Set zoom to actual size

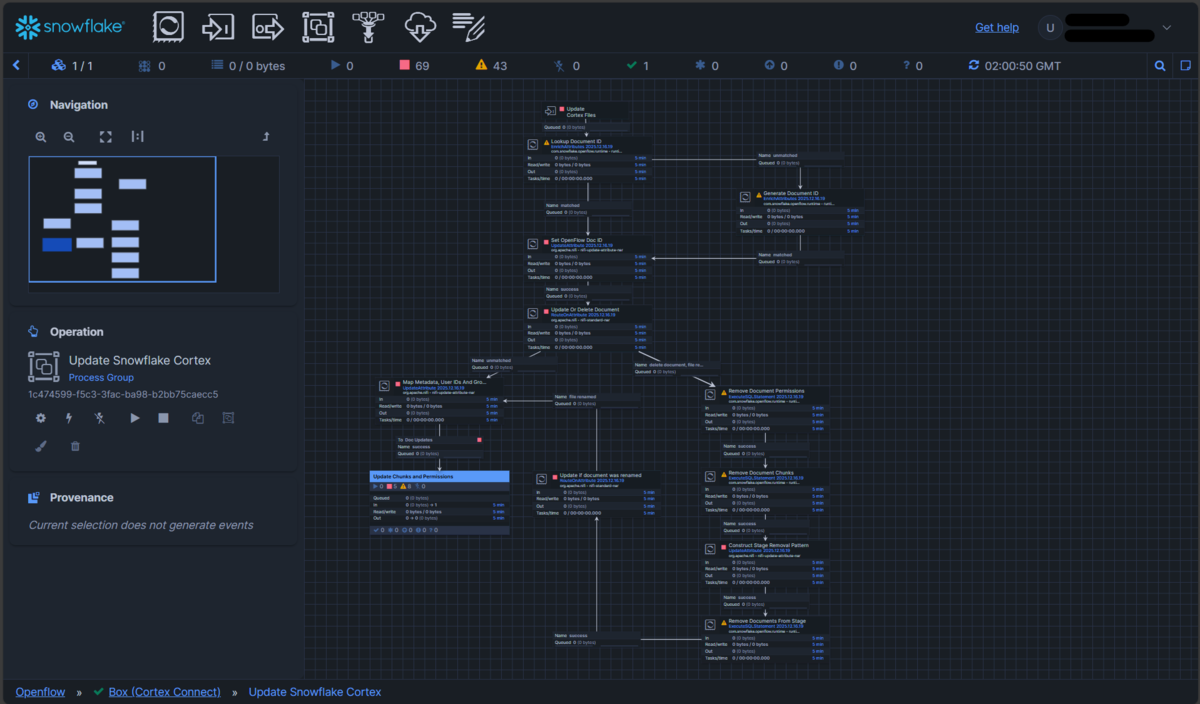(x=137, y=137)
